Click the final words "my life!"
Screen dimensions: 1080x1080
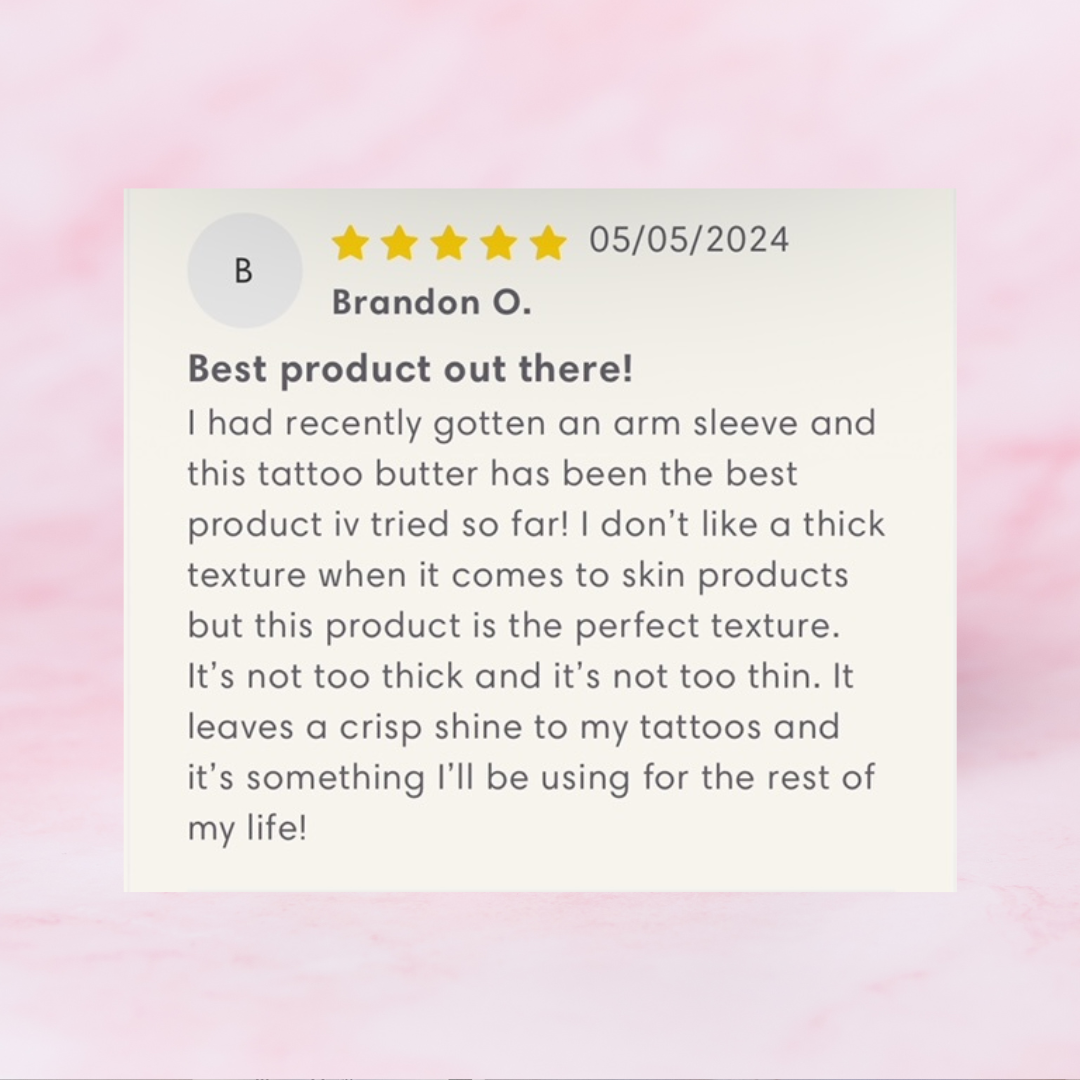(x=247, y=829)
